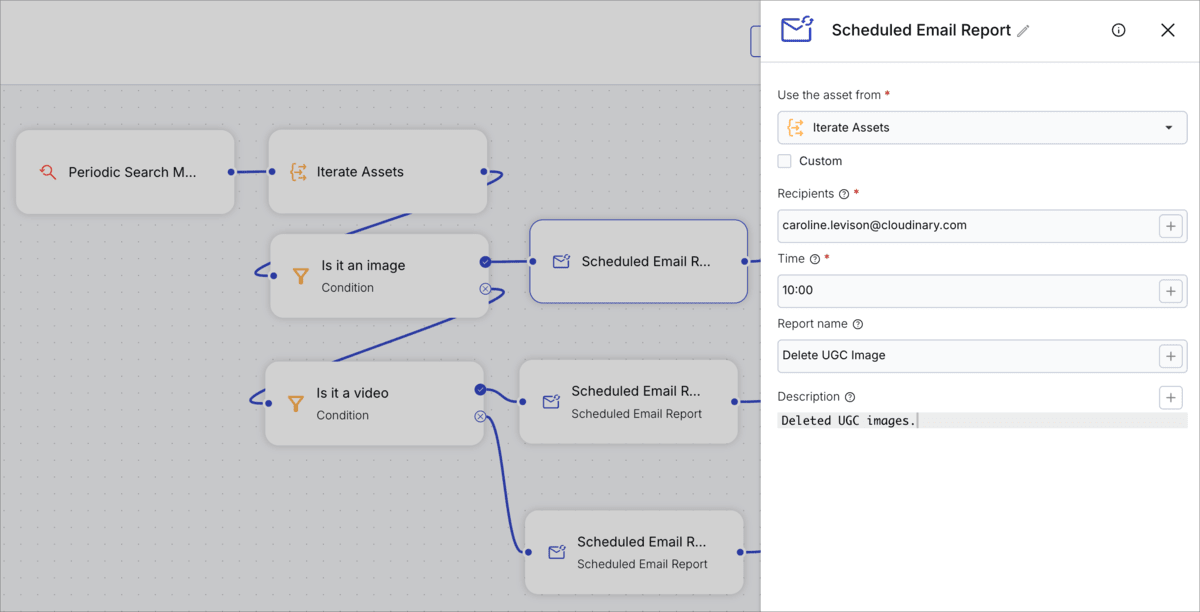Viewport: 1200px width, 612px height.
Task: Select the filter icon on 'Is it a video'
Action: tap(297, 403)
